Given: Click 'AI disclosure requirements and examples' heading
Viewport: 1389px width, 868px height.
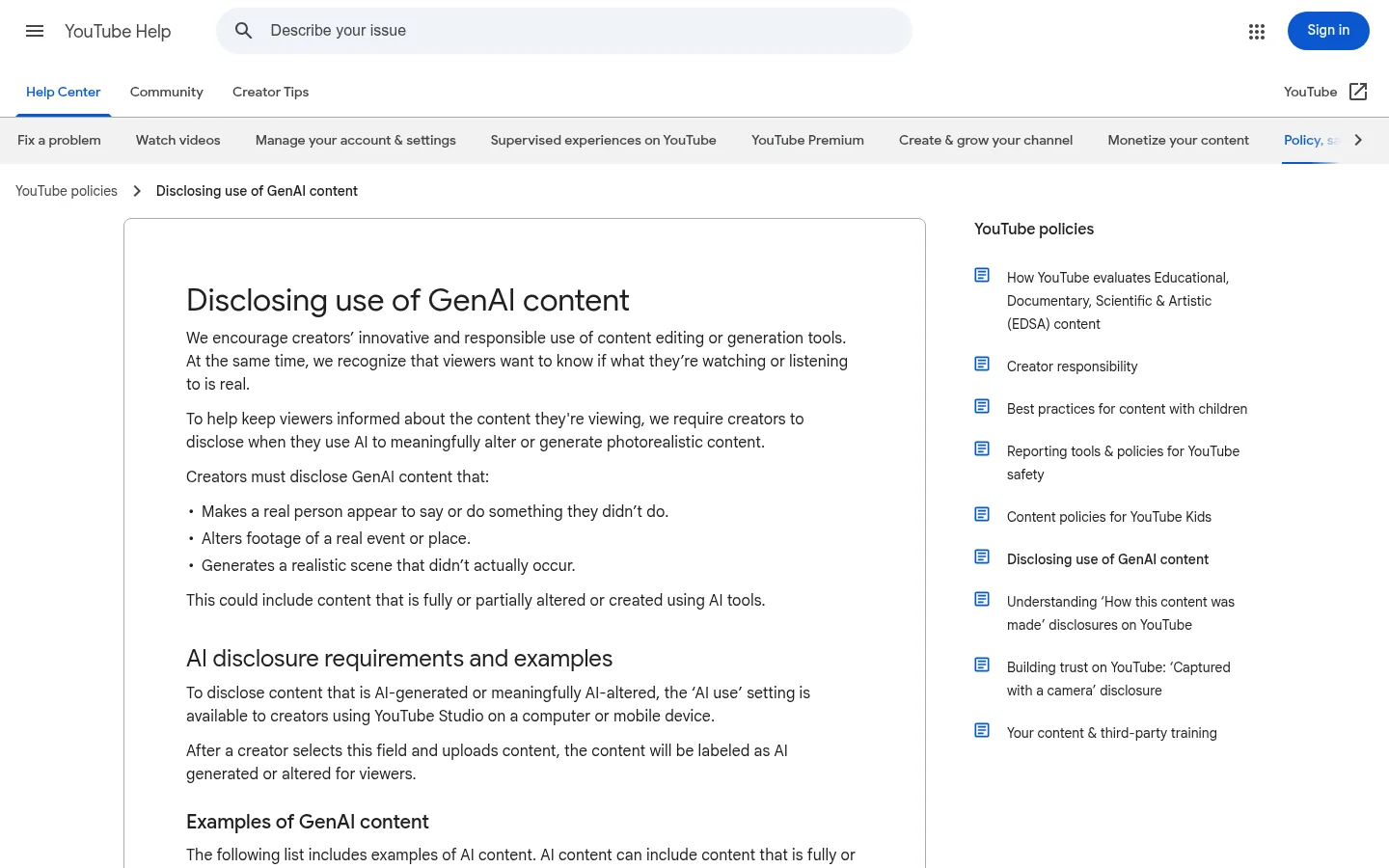Looking at the screenshot, I should (399, 658).
